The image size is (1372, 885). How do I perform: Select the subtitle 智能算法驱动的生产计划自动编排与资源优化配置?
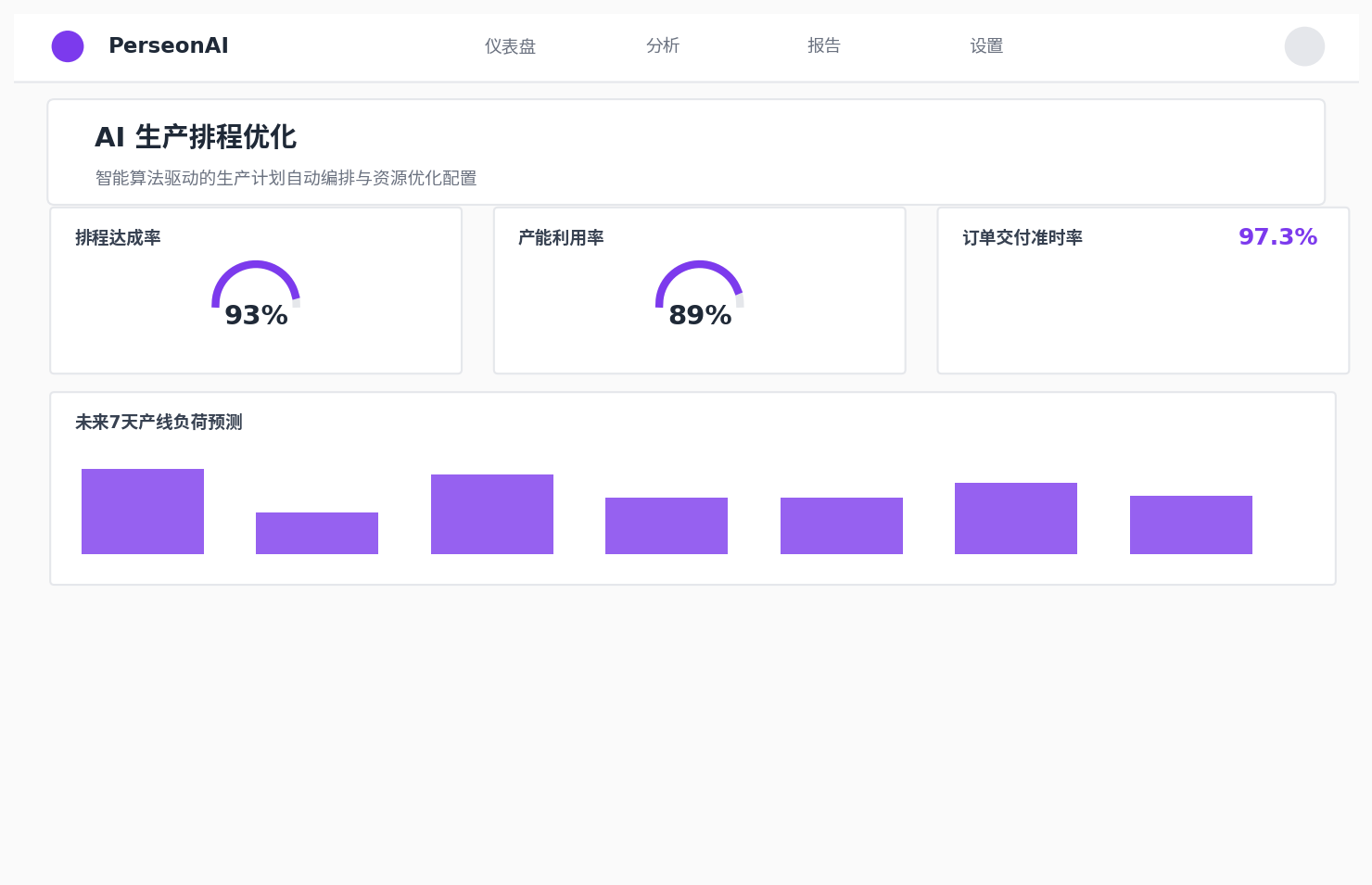click(286, 178)
